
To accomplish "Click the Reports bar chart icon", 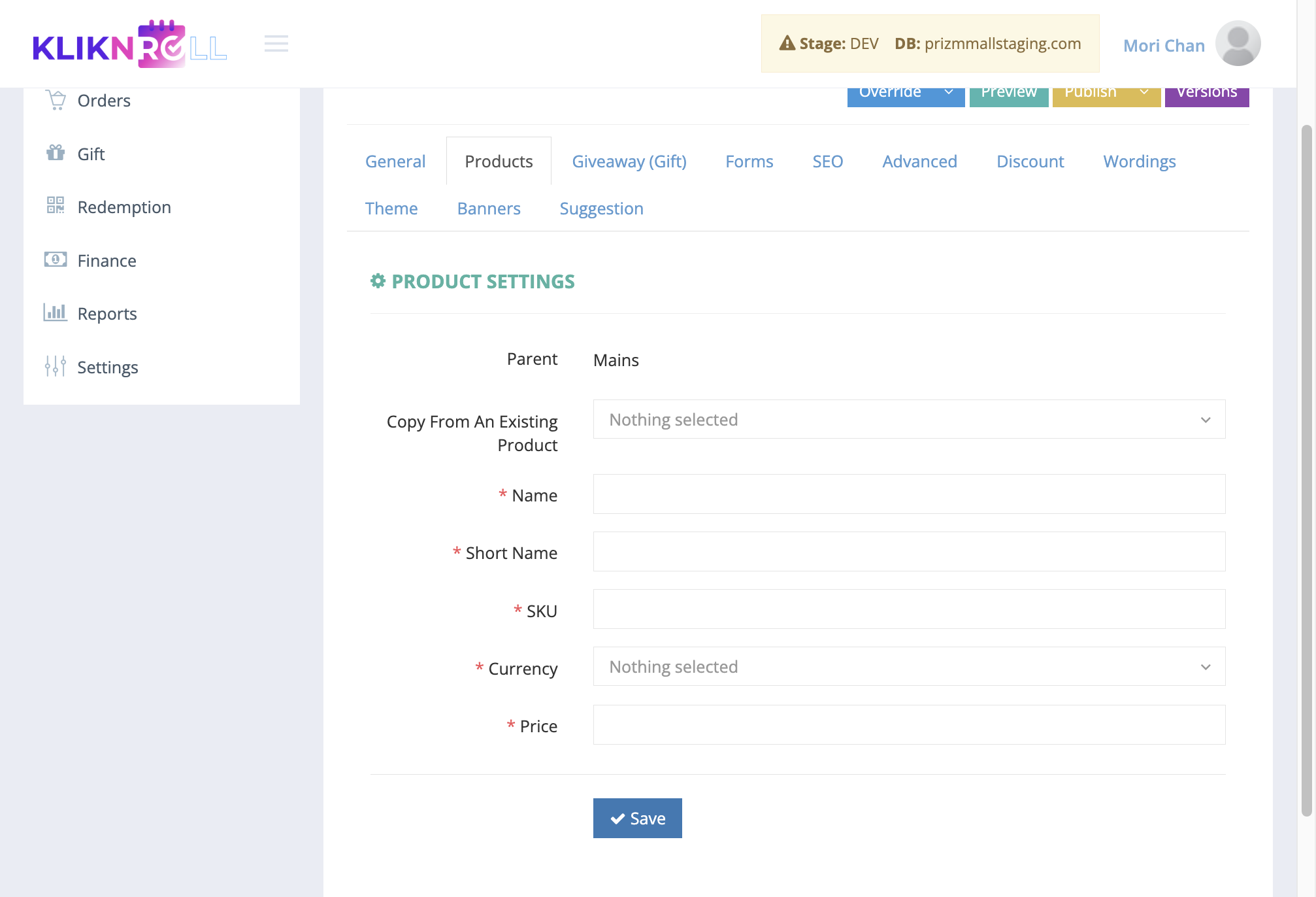I will [x=56, y=313].
